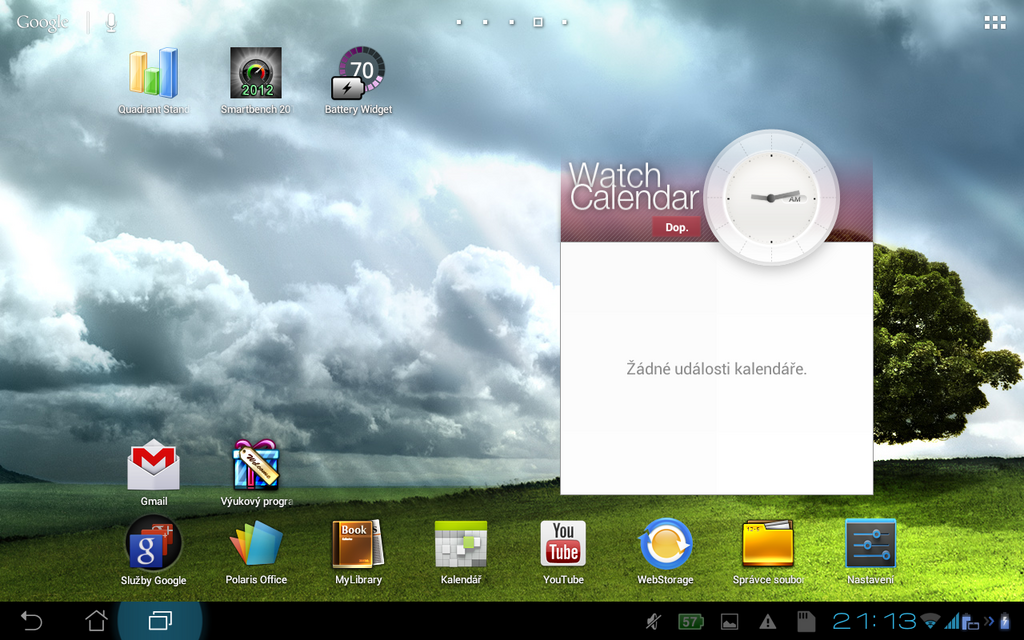This screenshot has width=1024, height=640.
Task: Launch Smartbench 2012
Action: click(254, 72)
